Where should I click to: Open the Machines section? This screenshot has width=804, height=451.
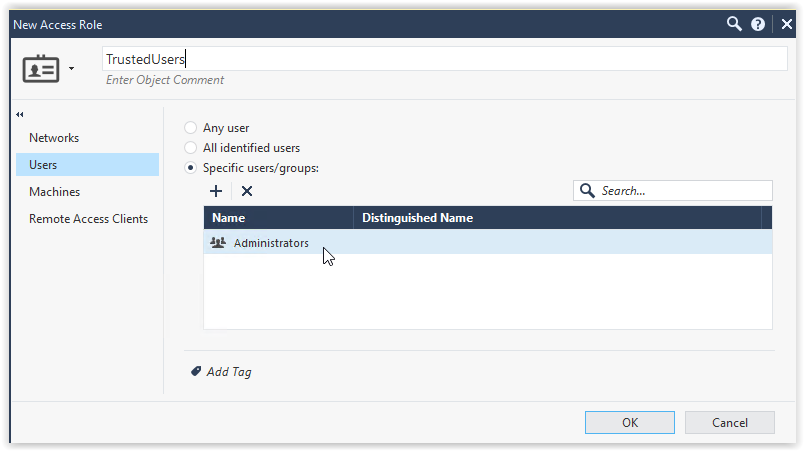click(54, 192)
